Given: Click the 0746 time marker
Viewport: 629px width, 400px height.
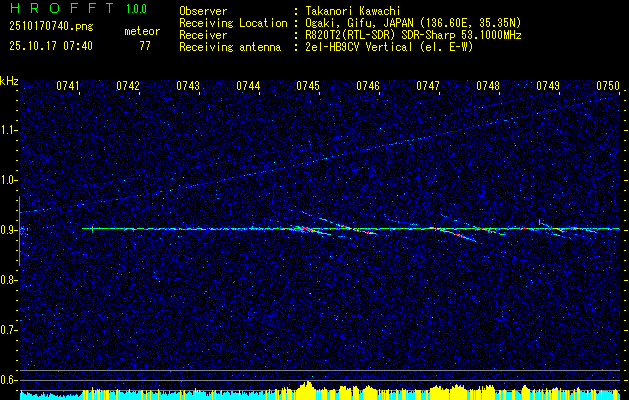Looking at the screenshot, I should pos(368,86).
